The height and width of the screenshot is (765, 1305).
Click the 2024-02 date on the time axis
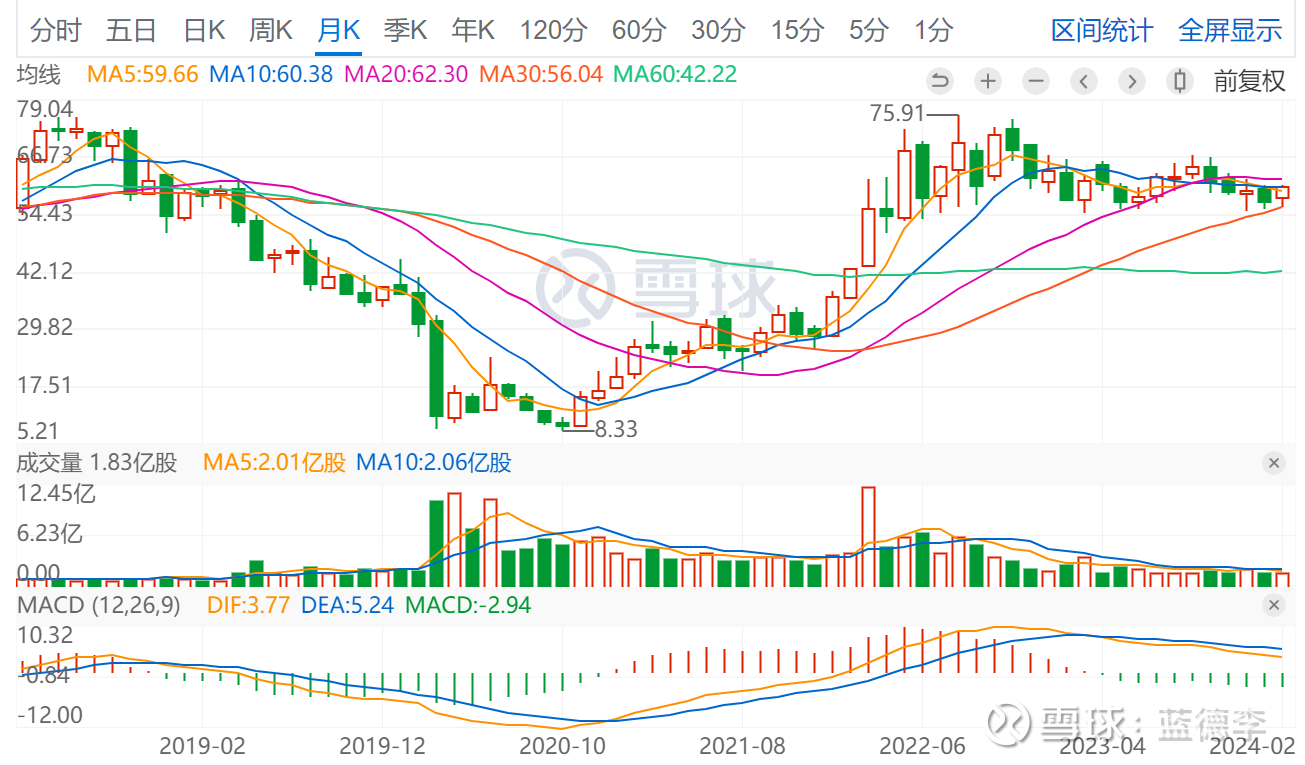(1250, 745)
